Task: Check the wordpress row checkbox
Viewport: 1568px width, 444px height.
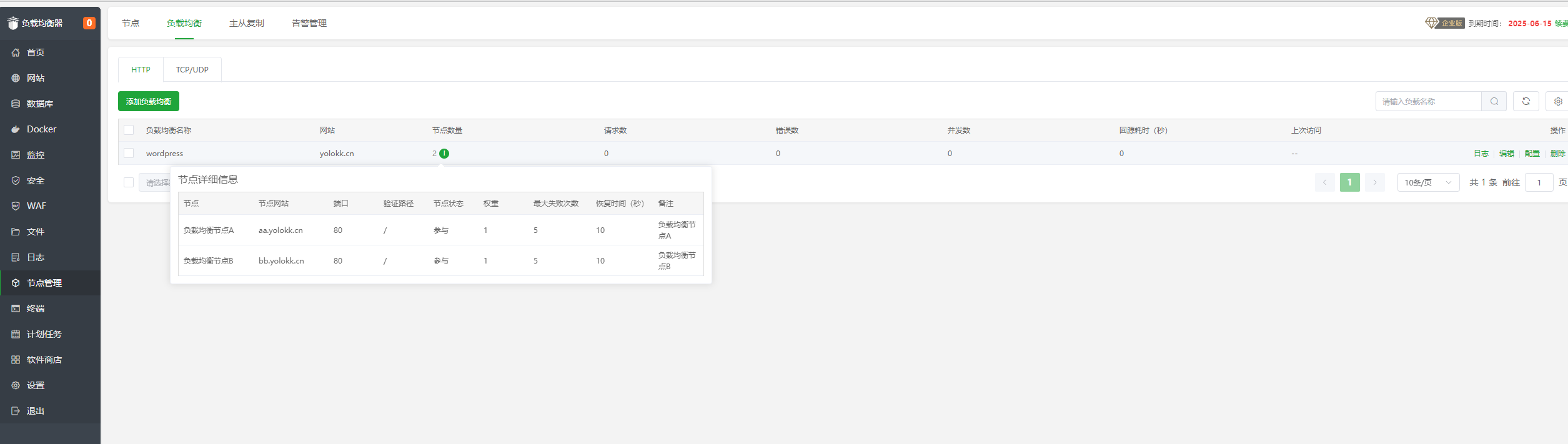Action: pos(129,153)
